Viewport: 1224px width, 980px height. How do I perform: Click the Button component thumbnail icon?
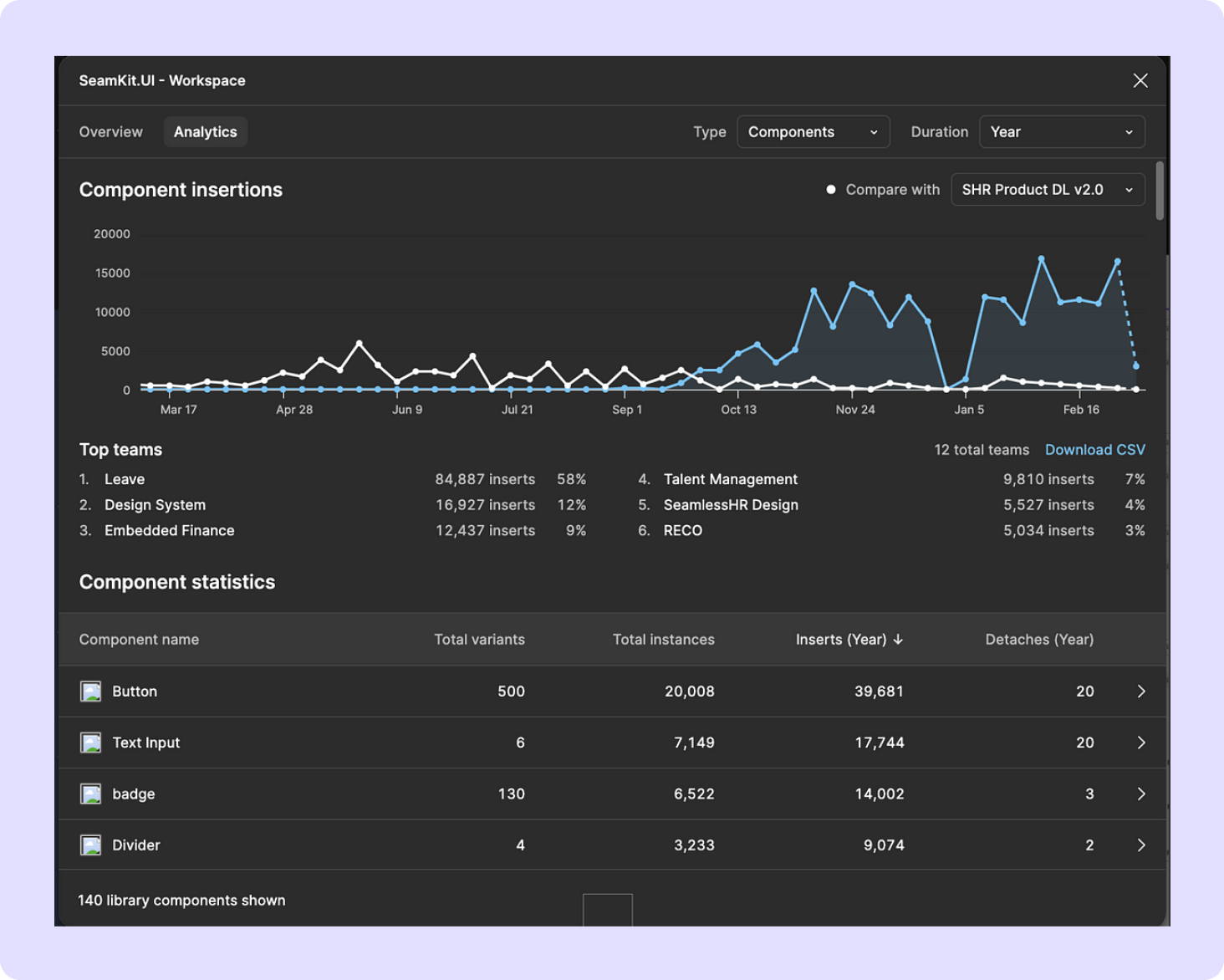click(x=90, y=692)
